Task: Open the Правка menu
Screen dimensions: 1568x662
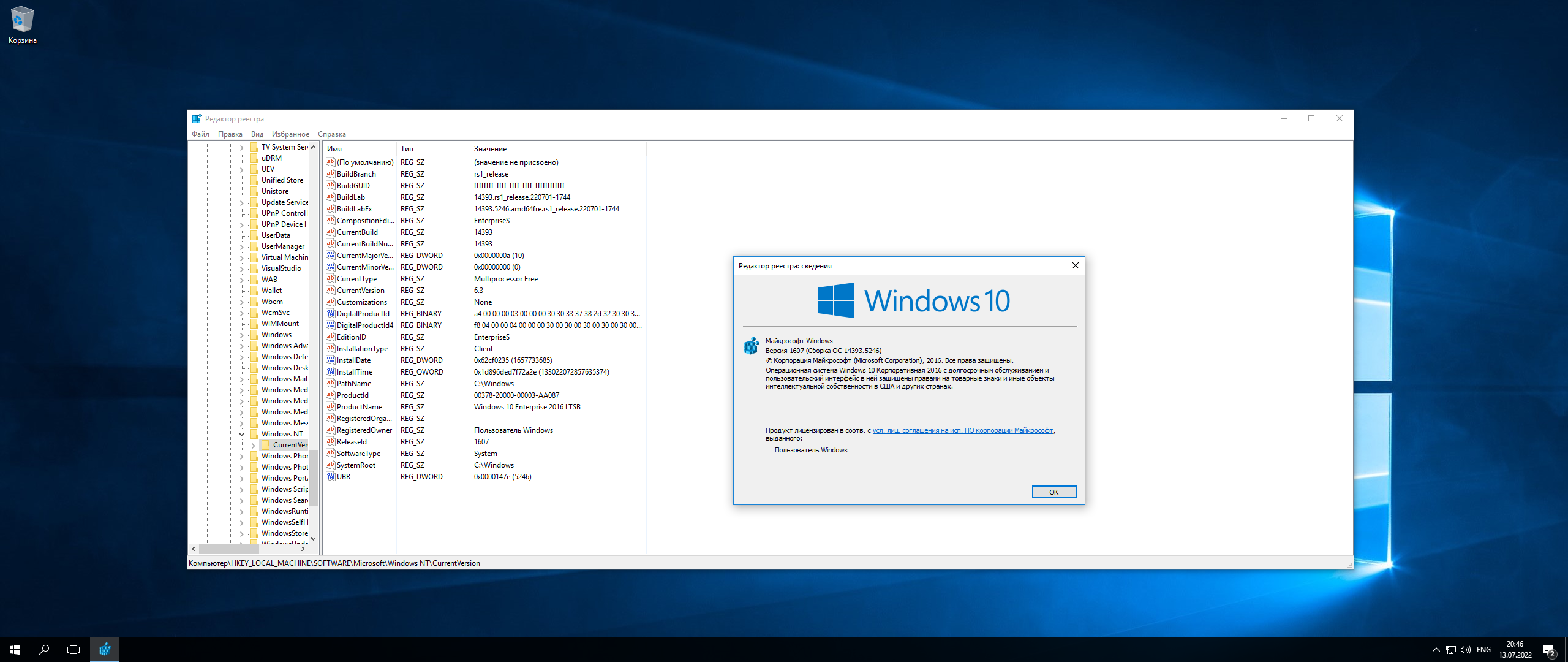Action: coord(230,134)
